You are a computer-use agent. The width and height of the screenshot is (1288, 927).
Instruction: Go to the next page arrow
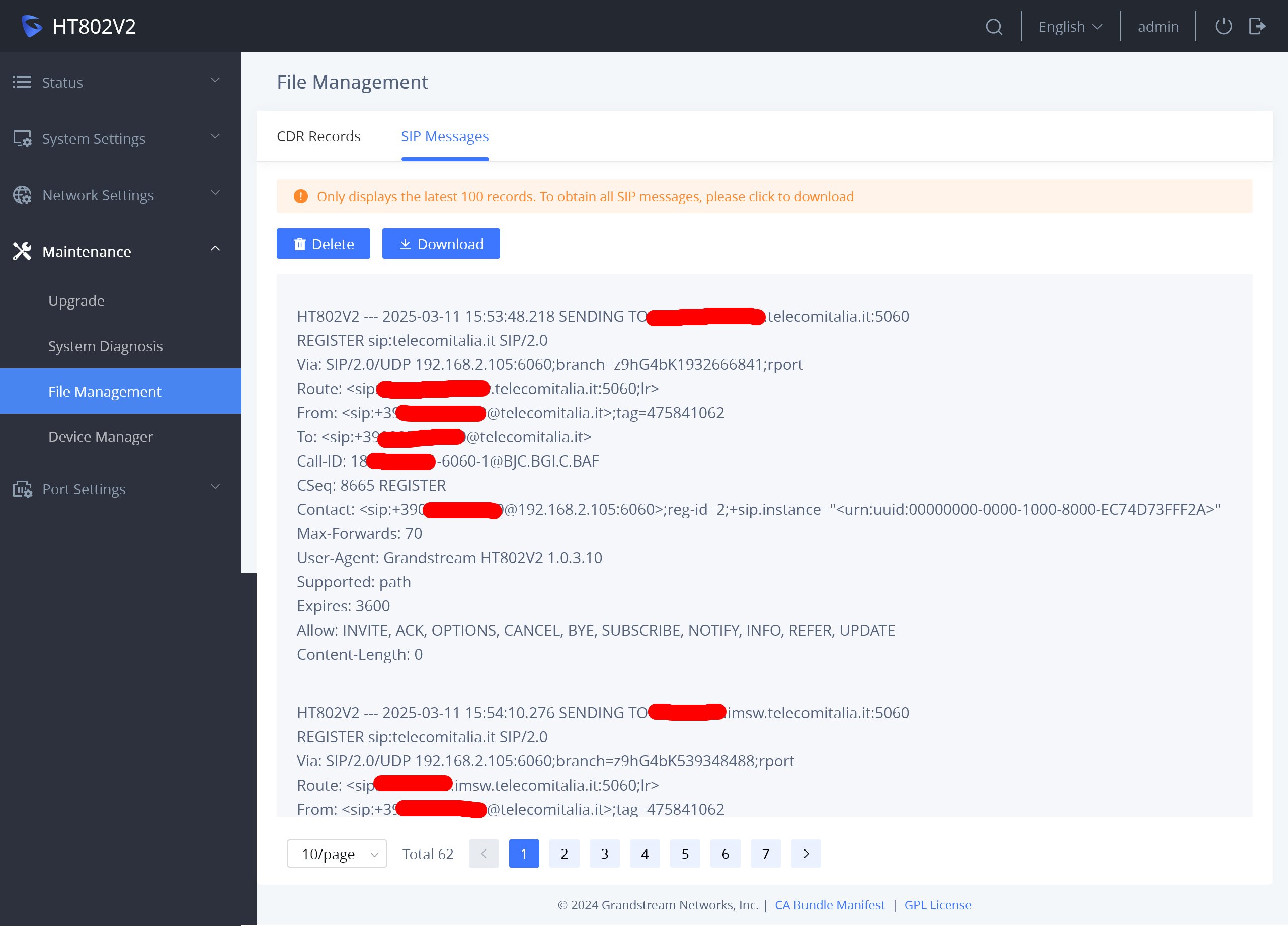pyautogui.click(x=806, y=853)
